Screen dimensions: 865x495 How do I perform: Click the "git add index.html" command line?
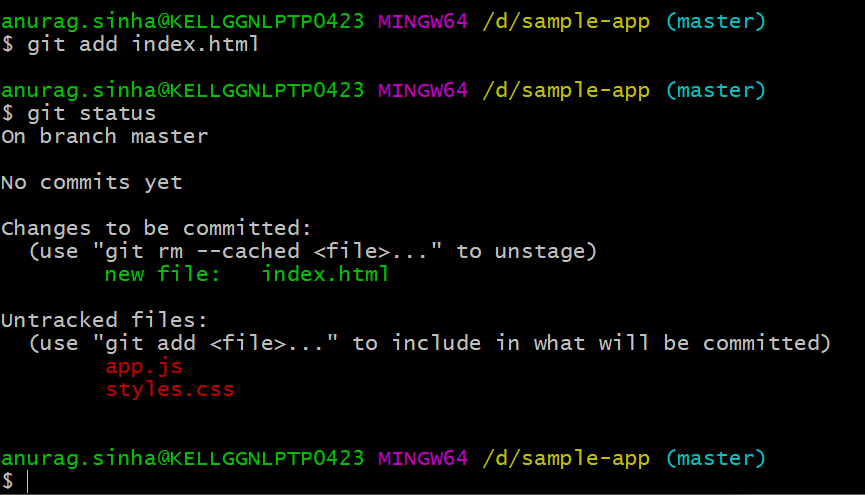143,44
